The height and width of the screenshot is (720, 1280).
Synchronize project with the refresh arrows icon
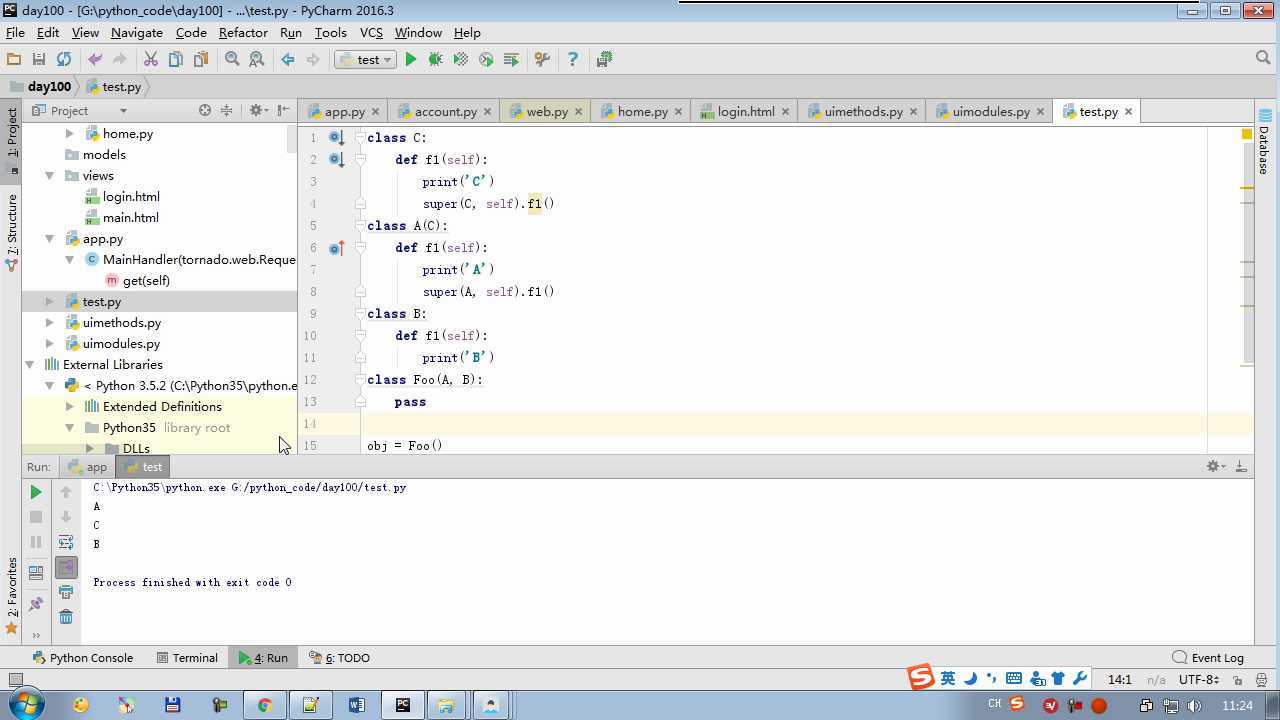(64, 60)
